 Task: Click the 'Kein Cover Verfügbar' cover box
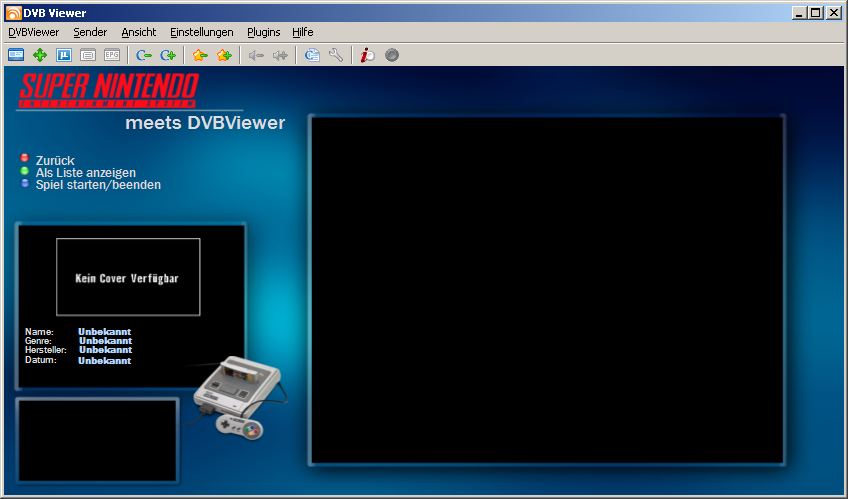(128, 277)
